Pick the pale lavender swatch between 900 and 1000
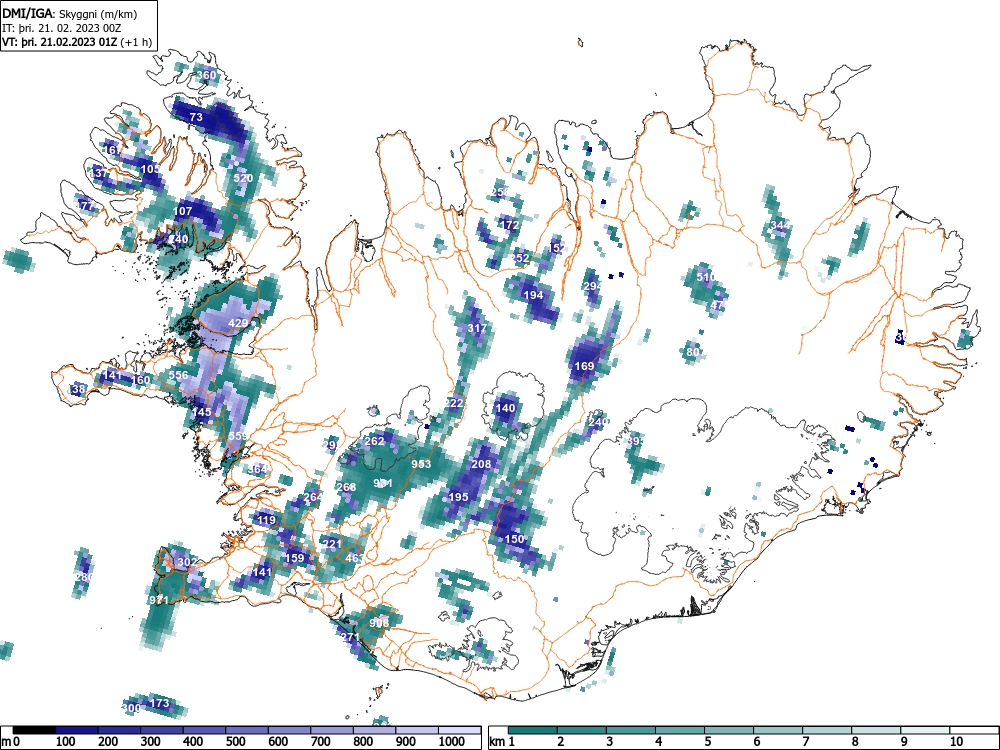 click(417, 730)
